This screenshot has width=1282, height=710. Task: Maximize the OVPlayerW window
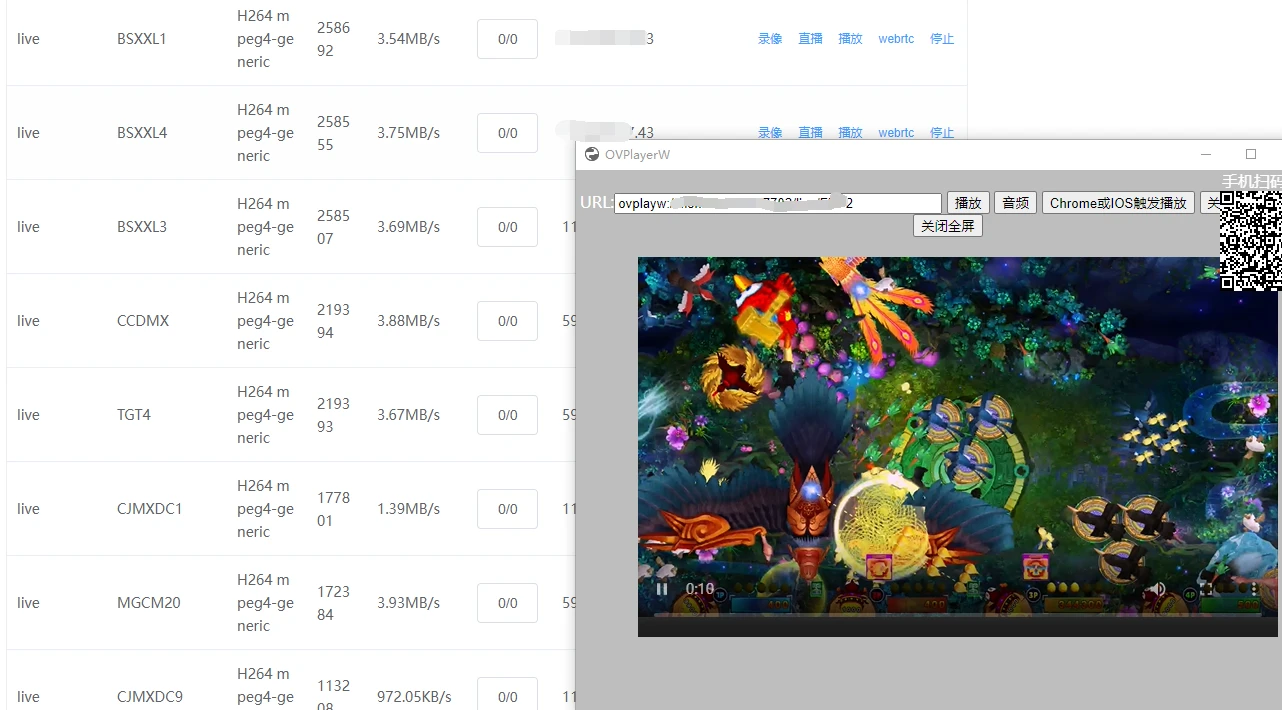click(x=1250, y=154)
